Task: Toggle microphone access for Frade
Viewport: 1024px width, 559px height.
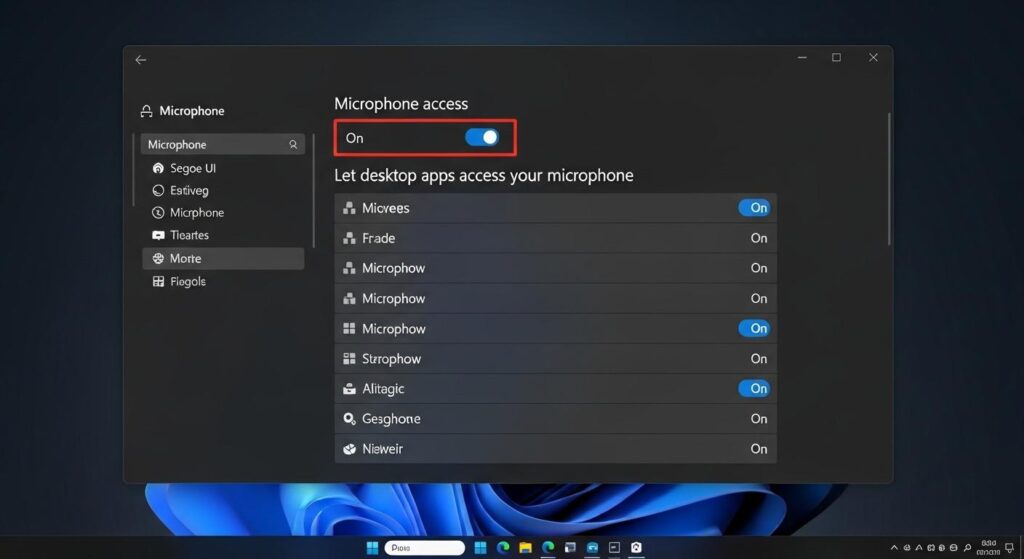Action: coord(759,238)
